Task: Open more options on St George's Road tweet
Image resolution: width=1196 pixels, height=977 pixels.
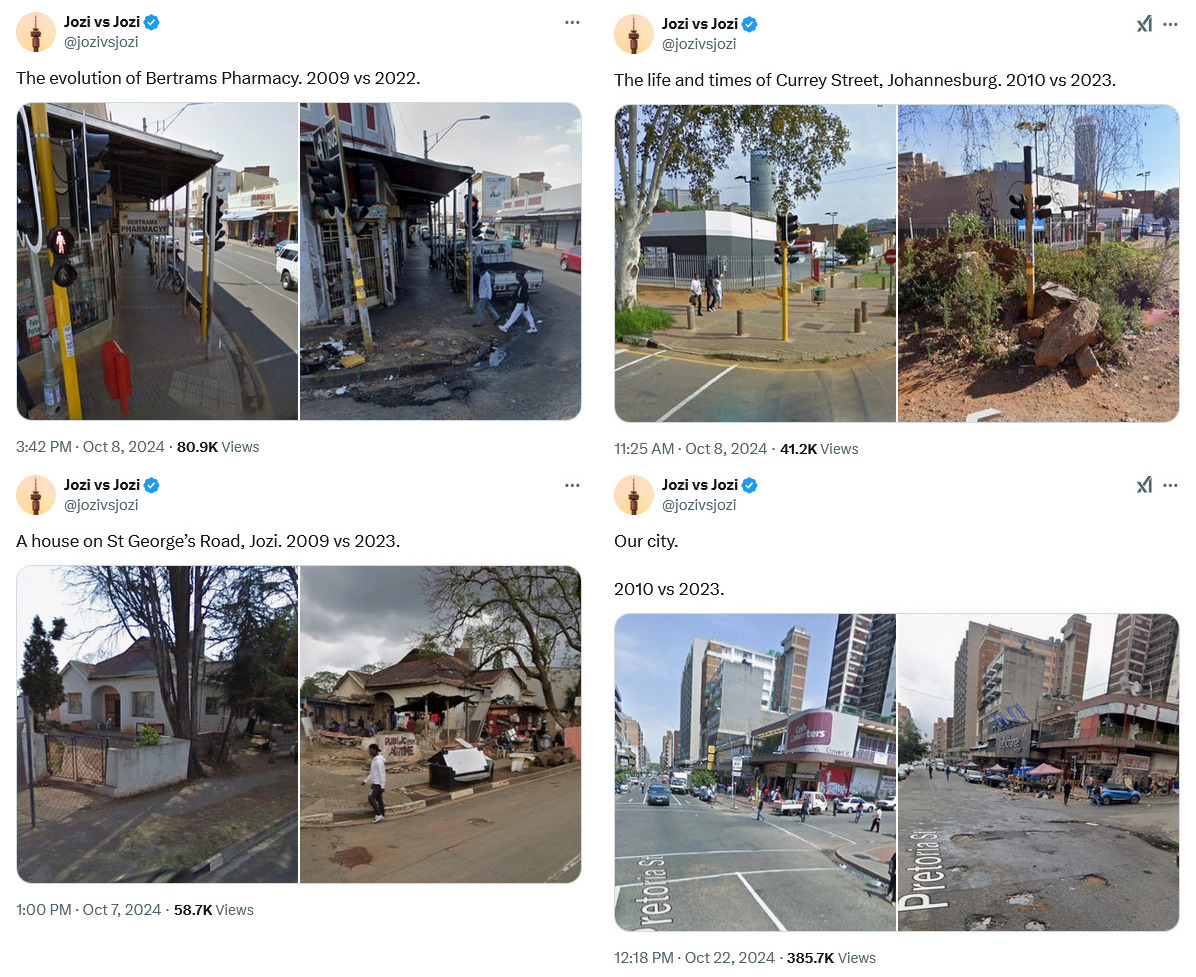Action: tap(572, 485)
